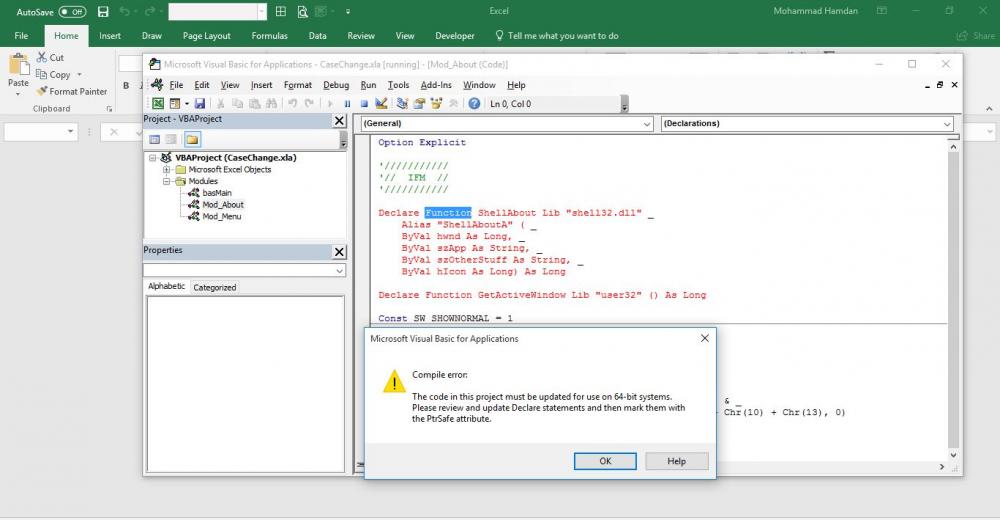Click the Excel Paste button
This screenshot has width=1000, height=520.
click(x=18, y=73)
